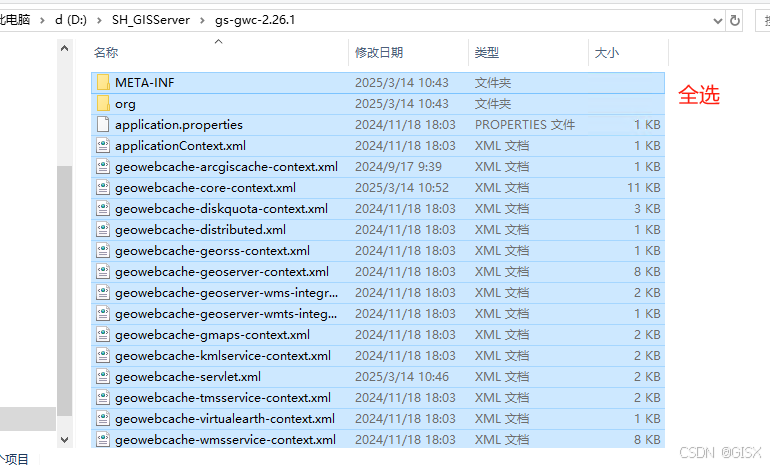Viewport: 770px width, 466px height.
Task: Select geowebcache-geoserver-context.xml file name
Action: pos(222,272)
